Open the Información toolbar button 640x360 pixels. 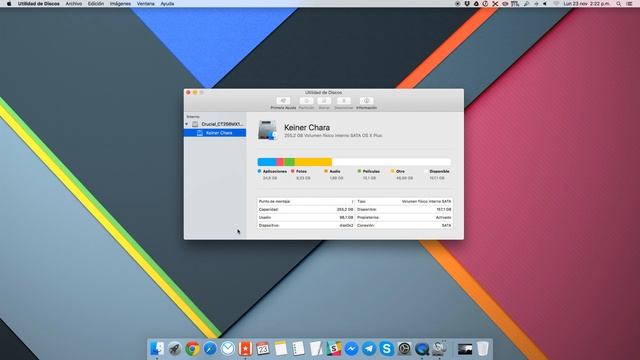367,103
